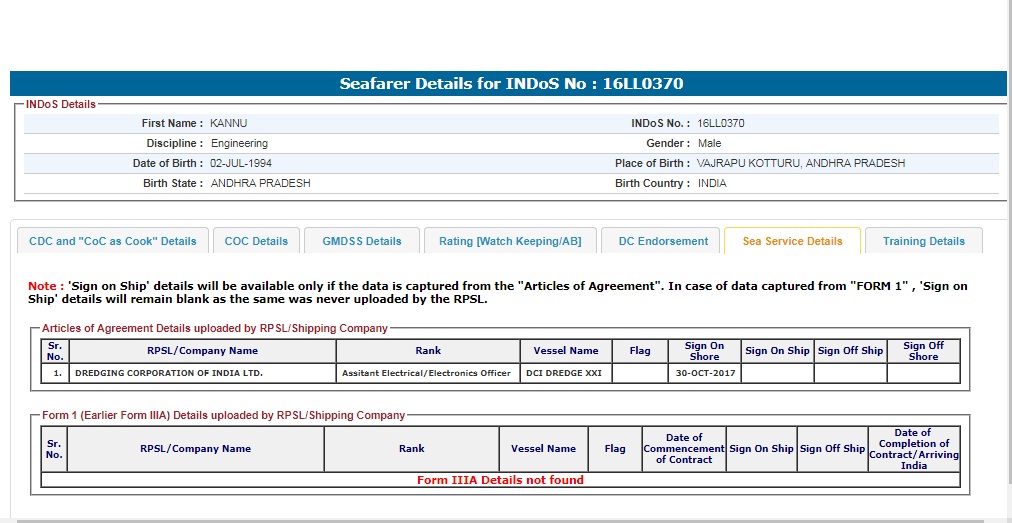
Task: Click the Articles table Flag header
Action: pyautogui.click(x=640, y=351)
